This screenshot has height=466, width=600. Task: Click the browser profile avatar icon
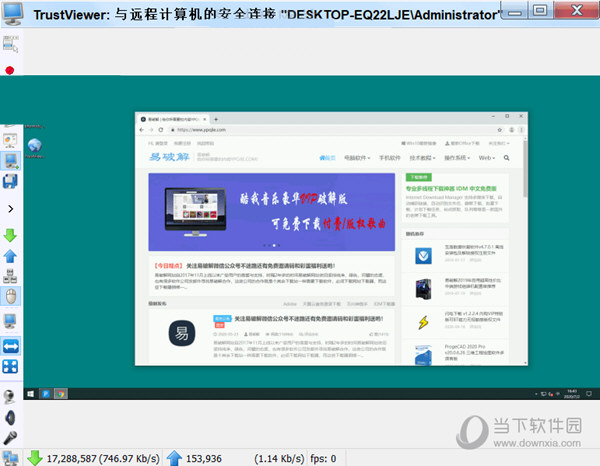(x=511, y=130)
